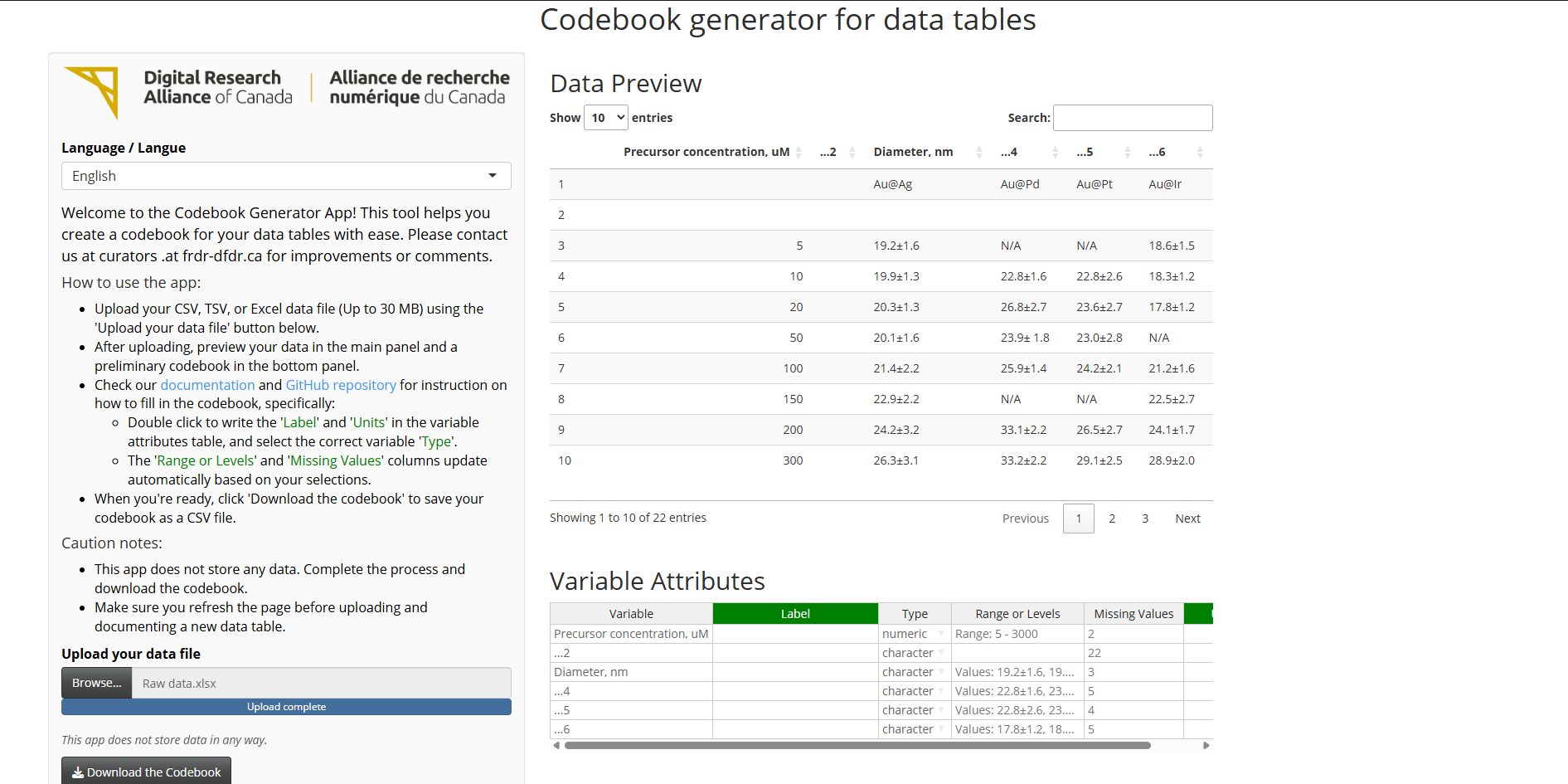
Task: Open Type dropdown for ...2 variable row
Action: pos(941,653)
